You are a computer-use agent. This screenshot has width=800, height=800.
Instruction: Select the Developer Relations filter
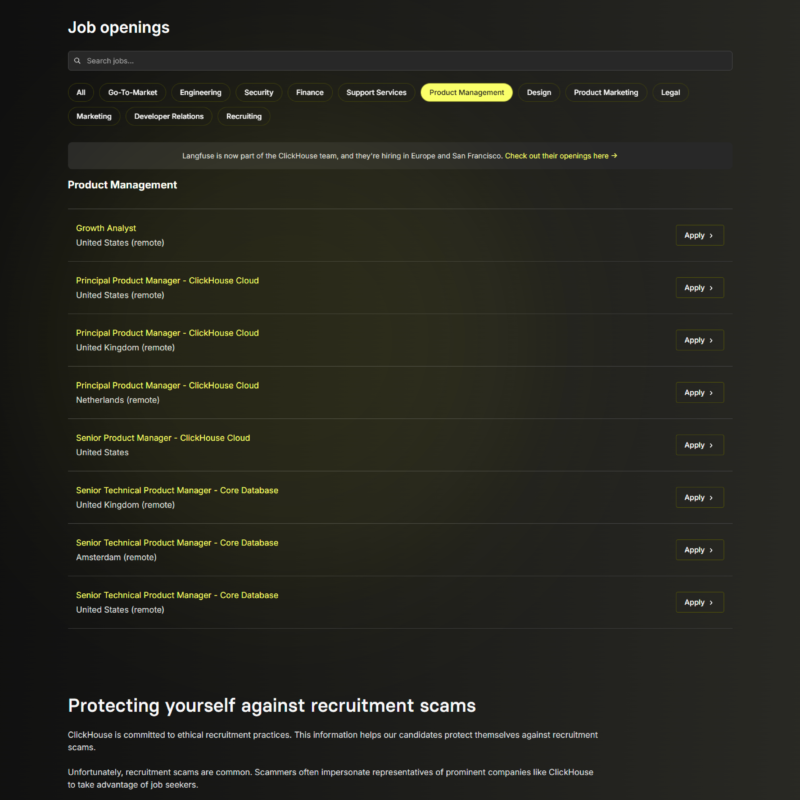169,116
